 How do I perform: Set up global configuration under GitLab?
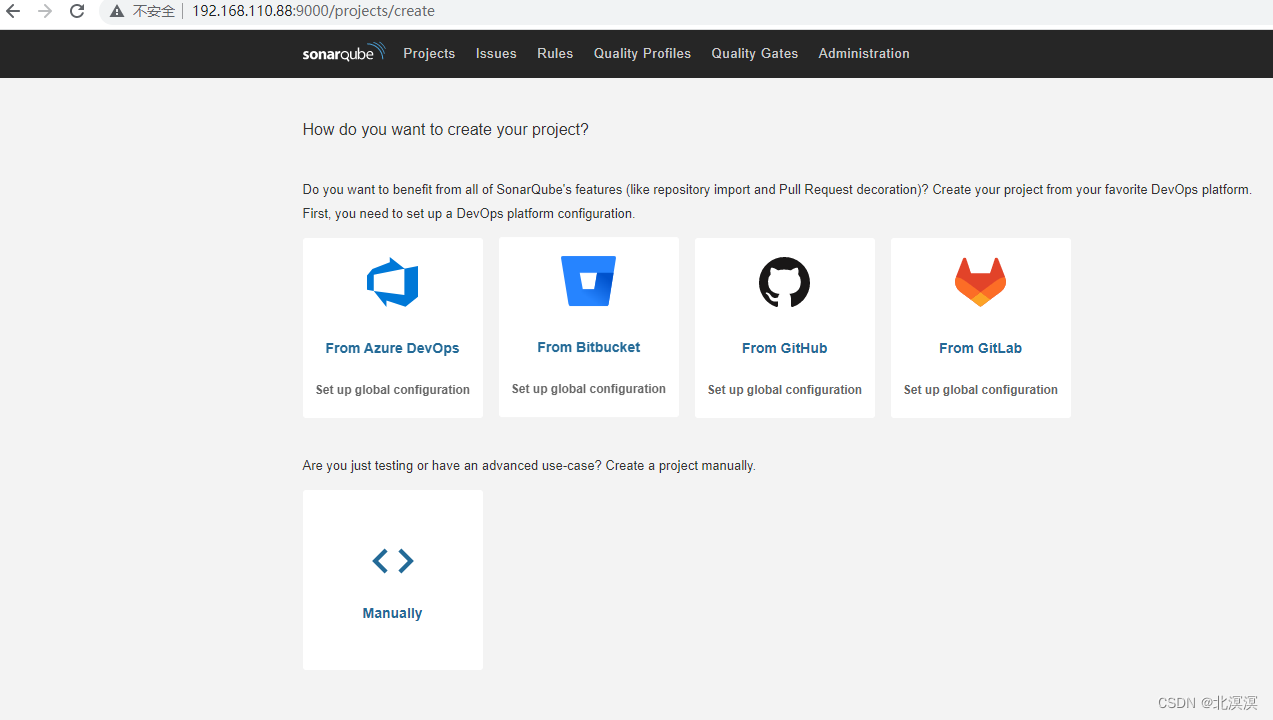click(x=980, y=390)
